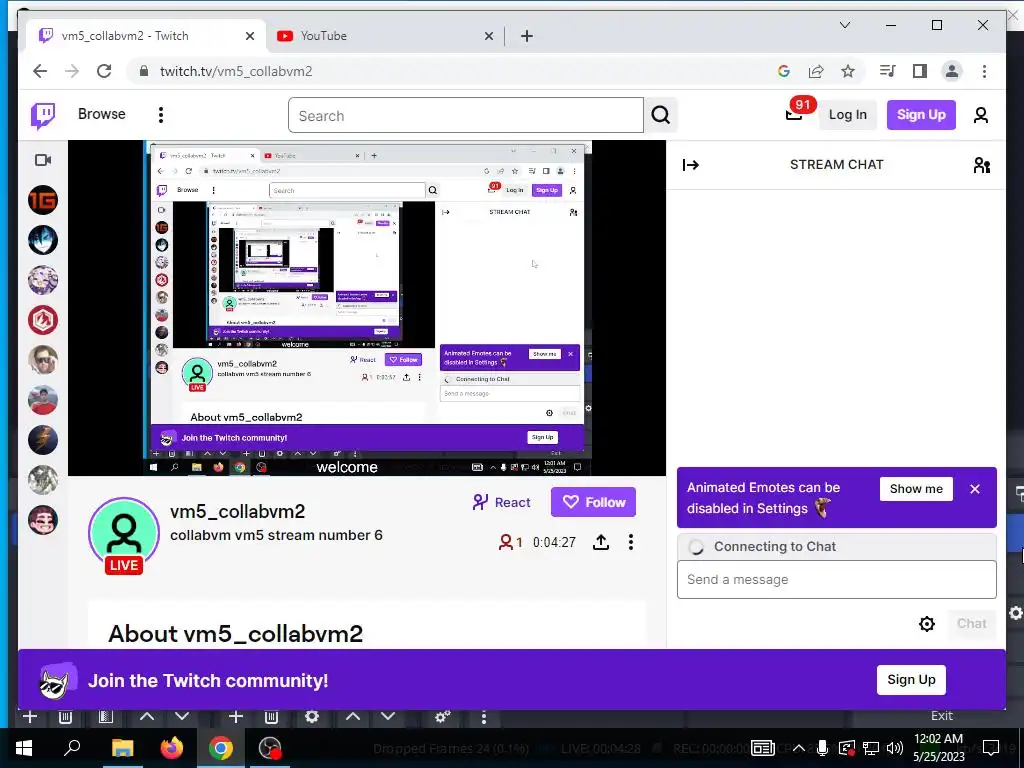Switch to OBS Studio on taskbar

[x=270, y=748]
